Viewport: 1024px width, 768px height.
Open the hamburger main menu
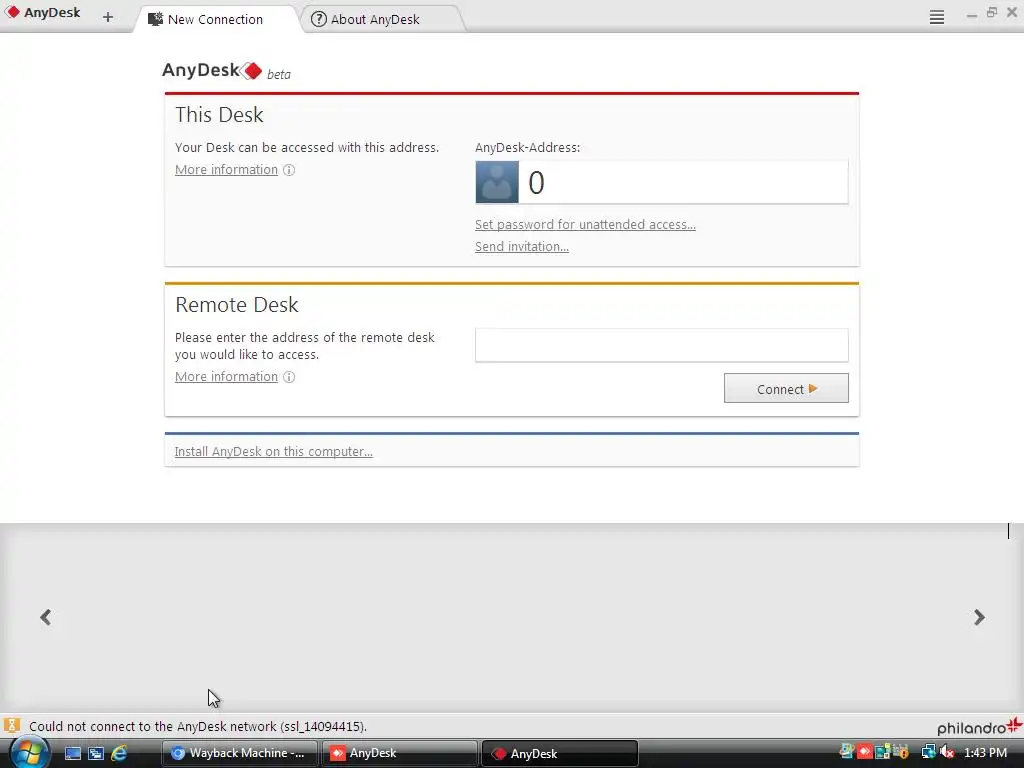coord(936,18)
